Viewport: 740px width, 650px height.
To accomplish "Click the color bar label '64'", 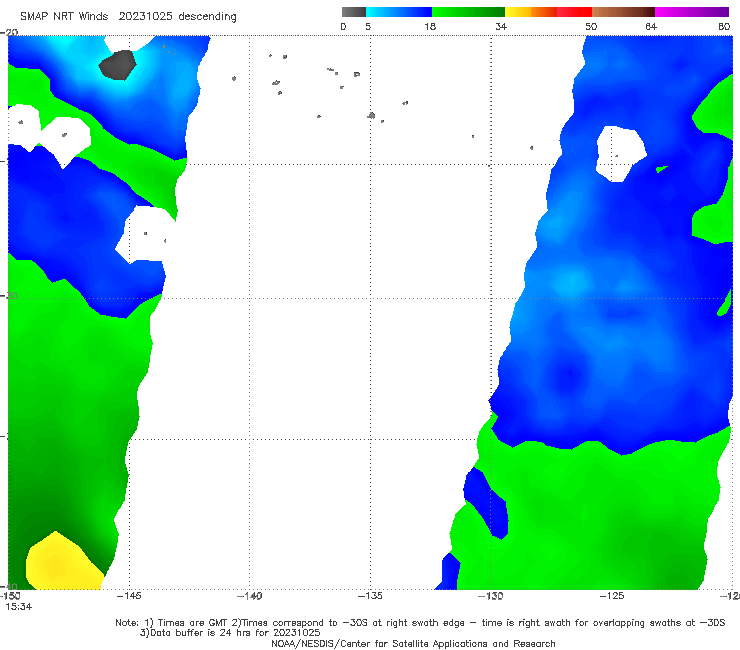I will (x=651, y=27).
